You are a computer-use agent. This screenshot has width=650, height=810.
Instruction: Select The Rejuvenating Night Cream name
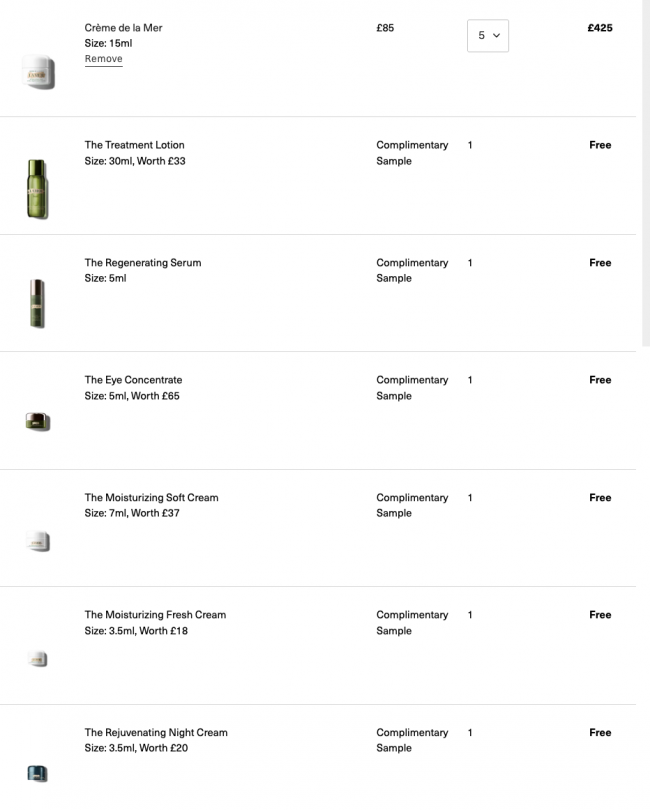pos(156,733)
